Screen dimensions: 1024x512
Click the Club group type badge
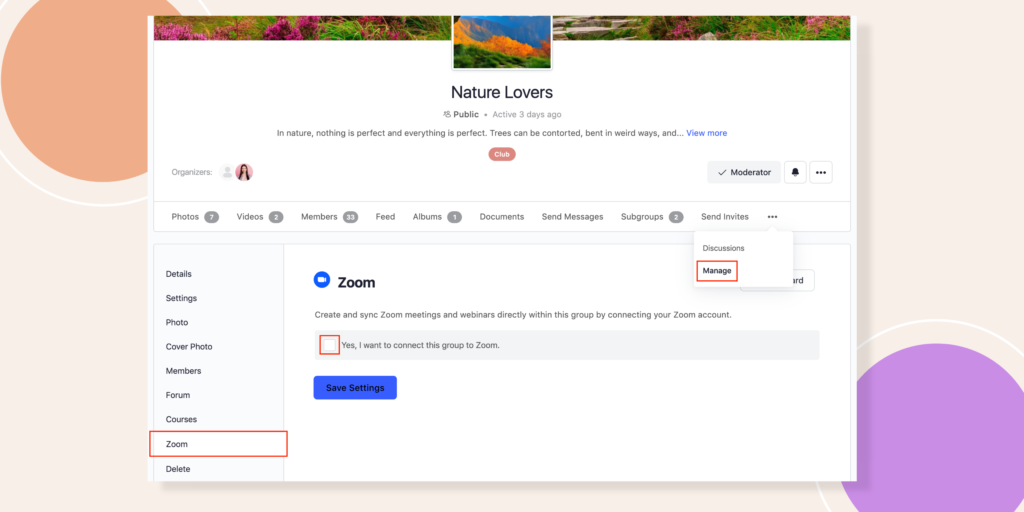[x=502, y=154]
